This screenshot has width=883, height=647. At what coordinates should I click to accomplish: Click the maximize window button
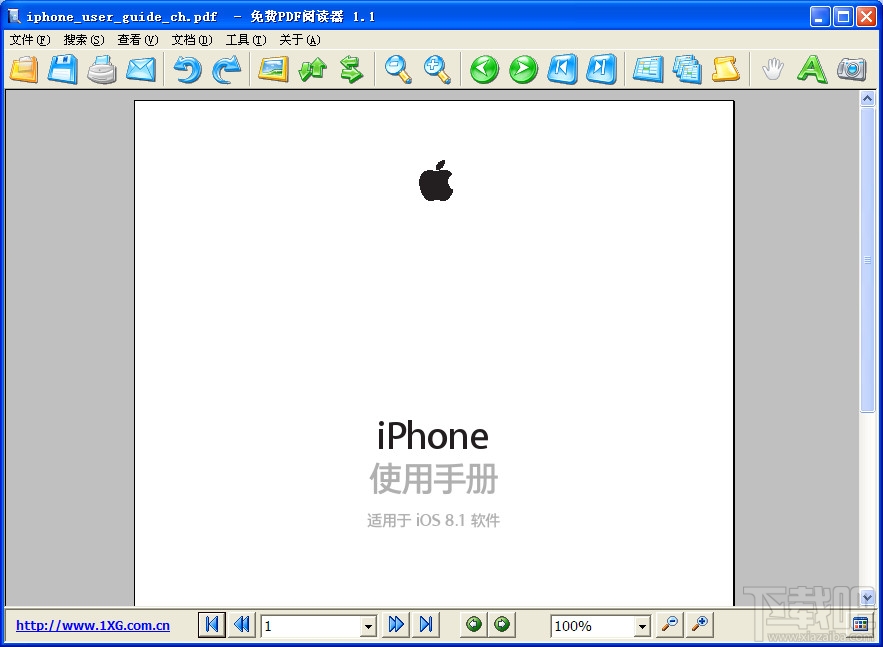(843, 17)
